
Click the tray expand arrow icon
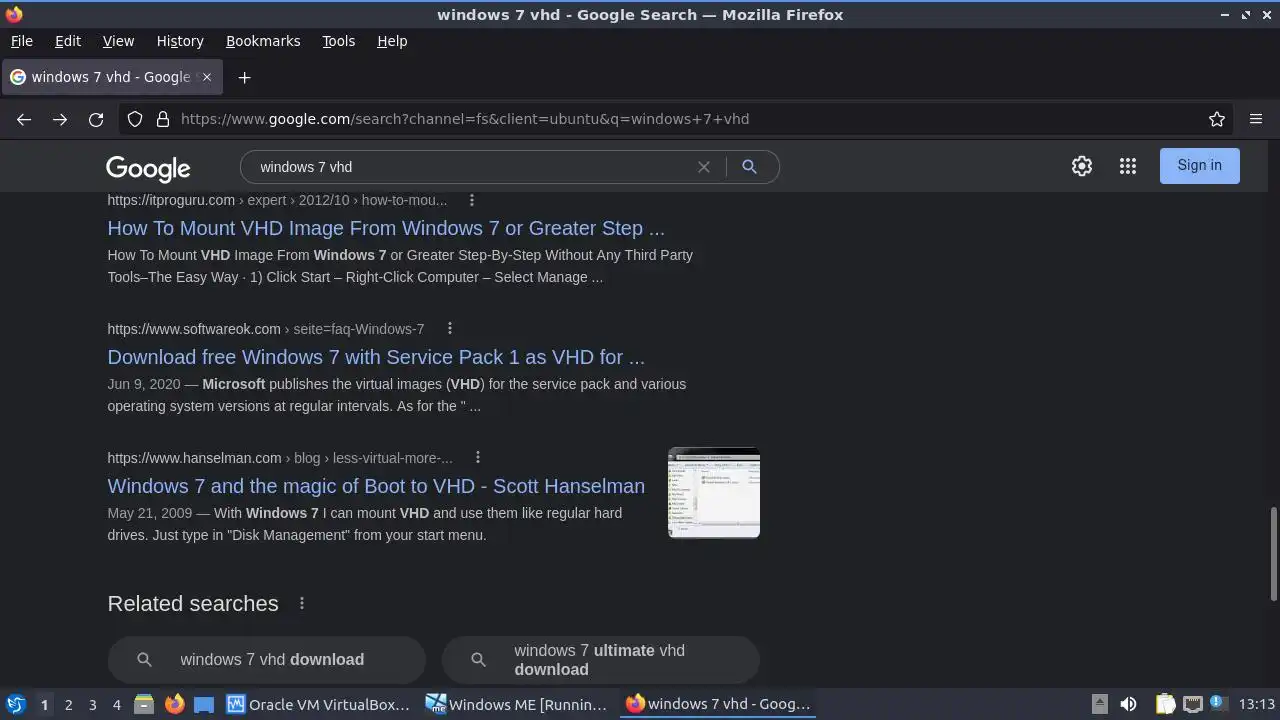click(1099, 704)
